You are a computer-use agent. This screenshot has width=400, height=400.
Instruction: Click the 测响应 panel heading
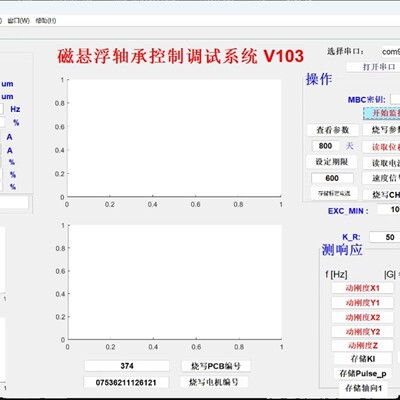[x=342, y=249]
